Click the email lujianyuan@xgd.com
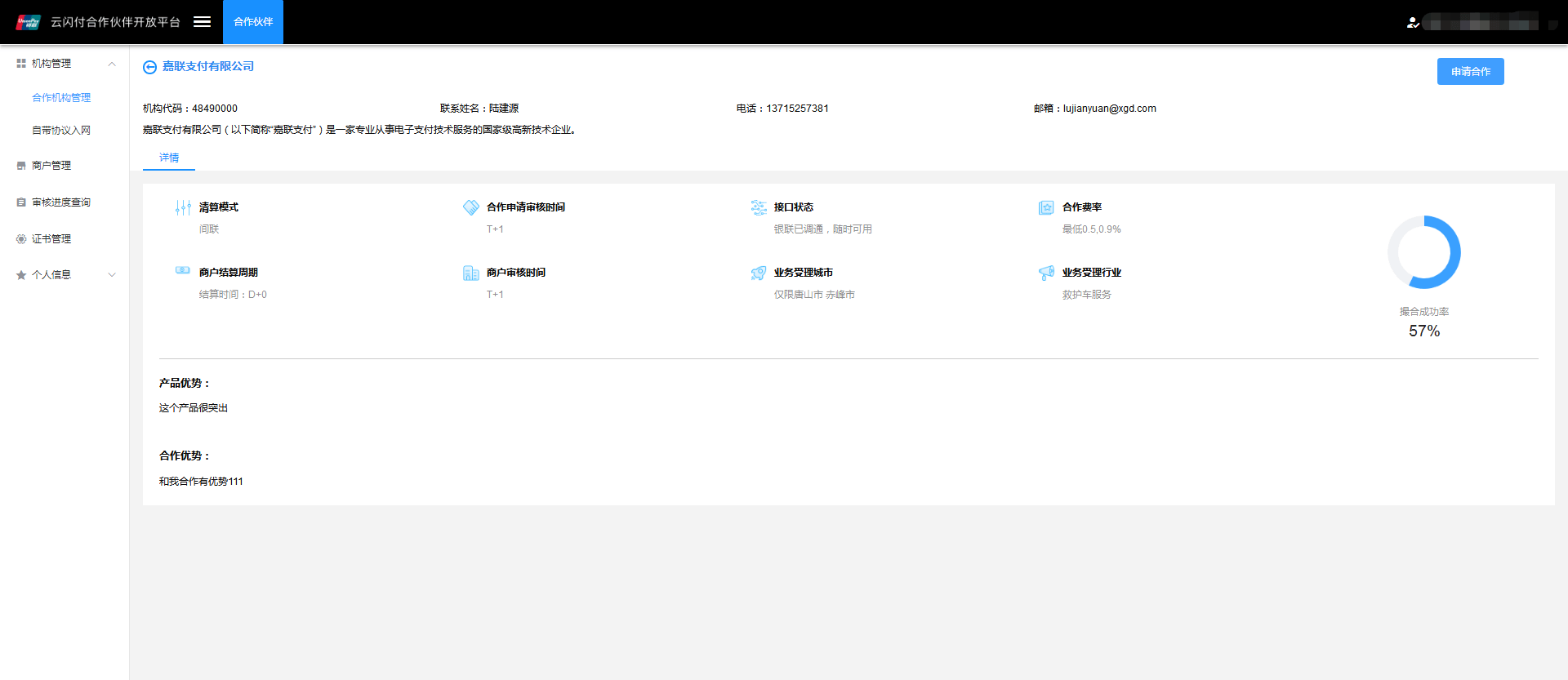Image resolution: width=1568 pixels, height=680 pixels. click(1109, 109)
